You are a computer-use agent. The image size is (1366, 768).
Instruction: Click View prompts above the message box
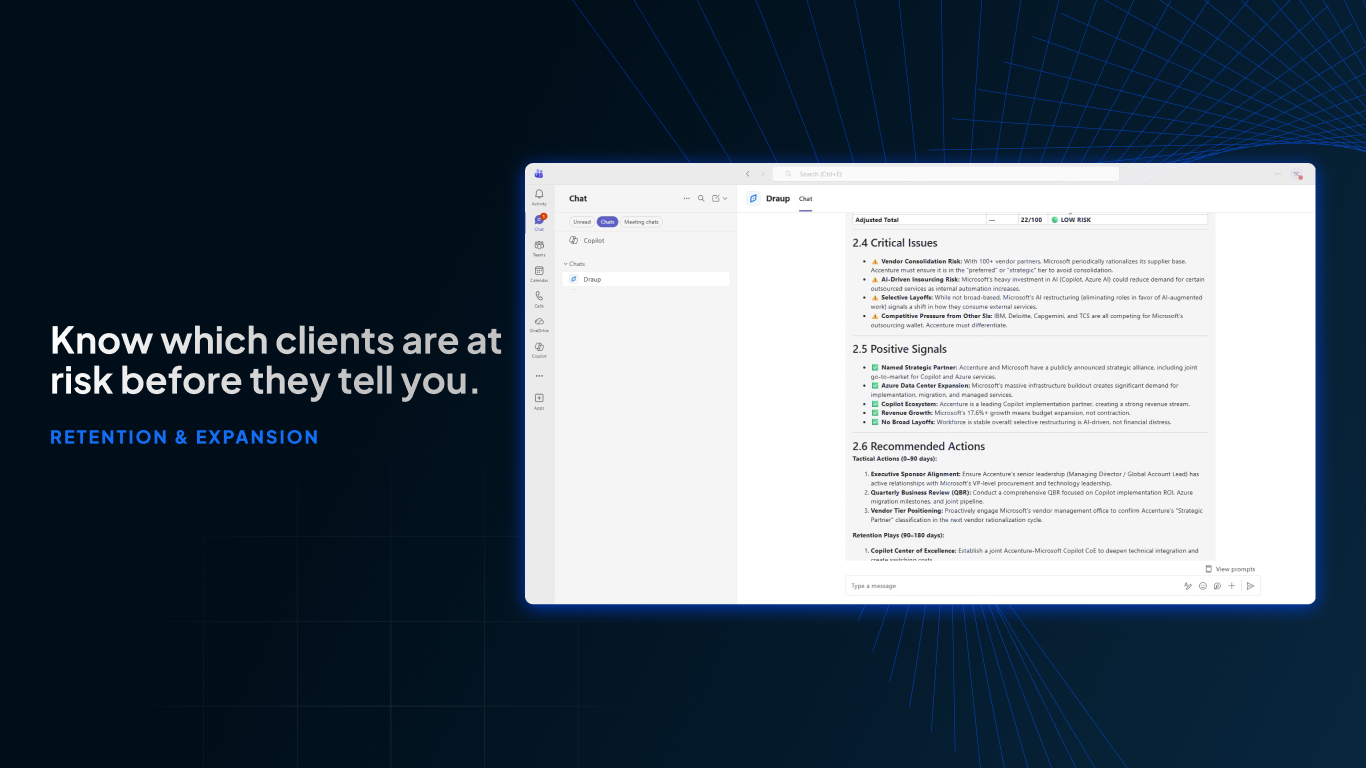pos(1230,569)
